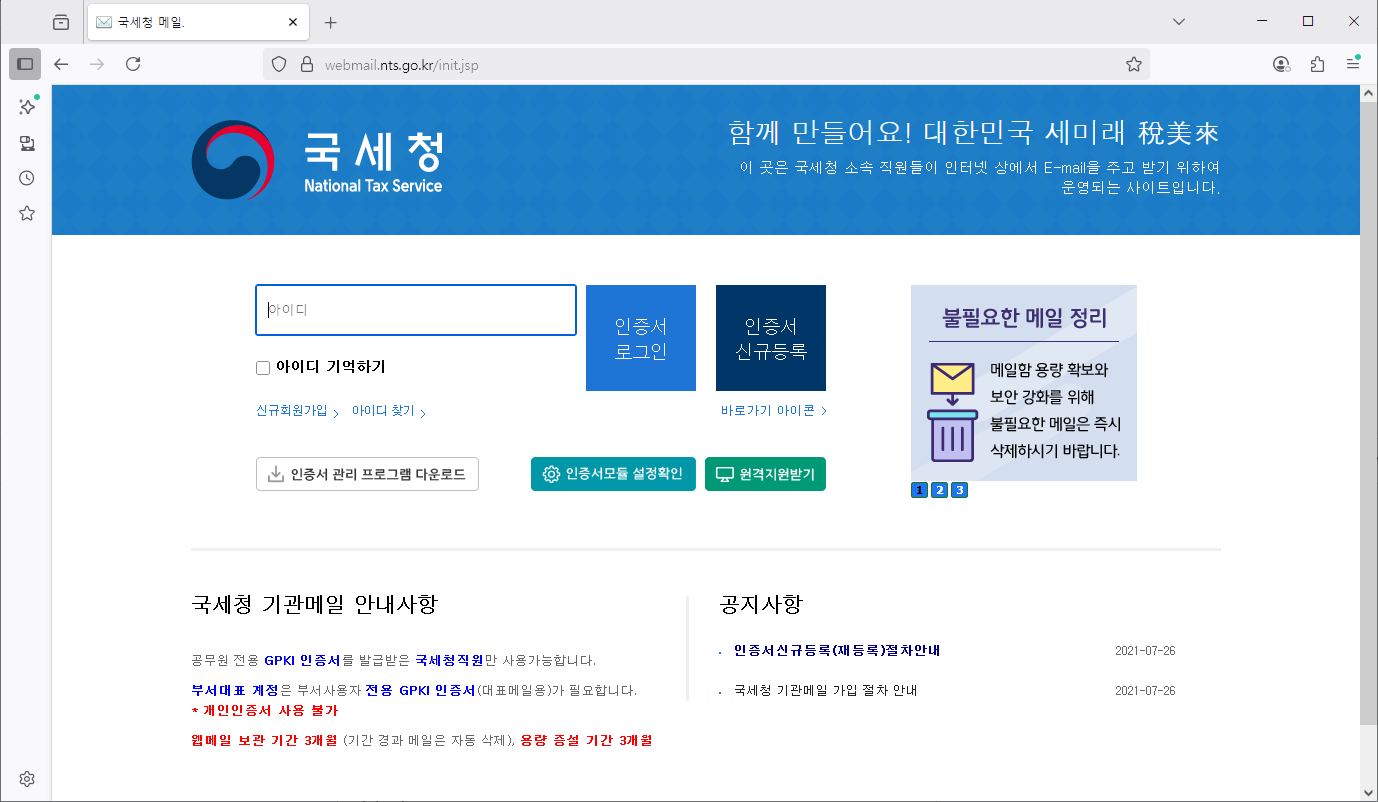Open a new browser tab

click(x=331, y=22)
